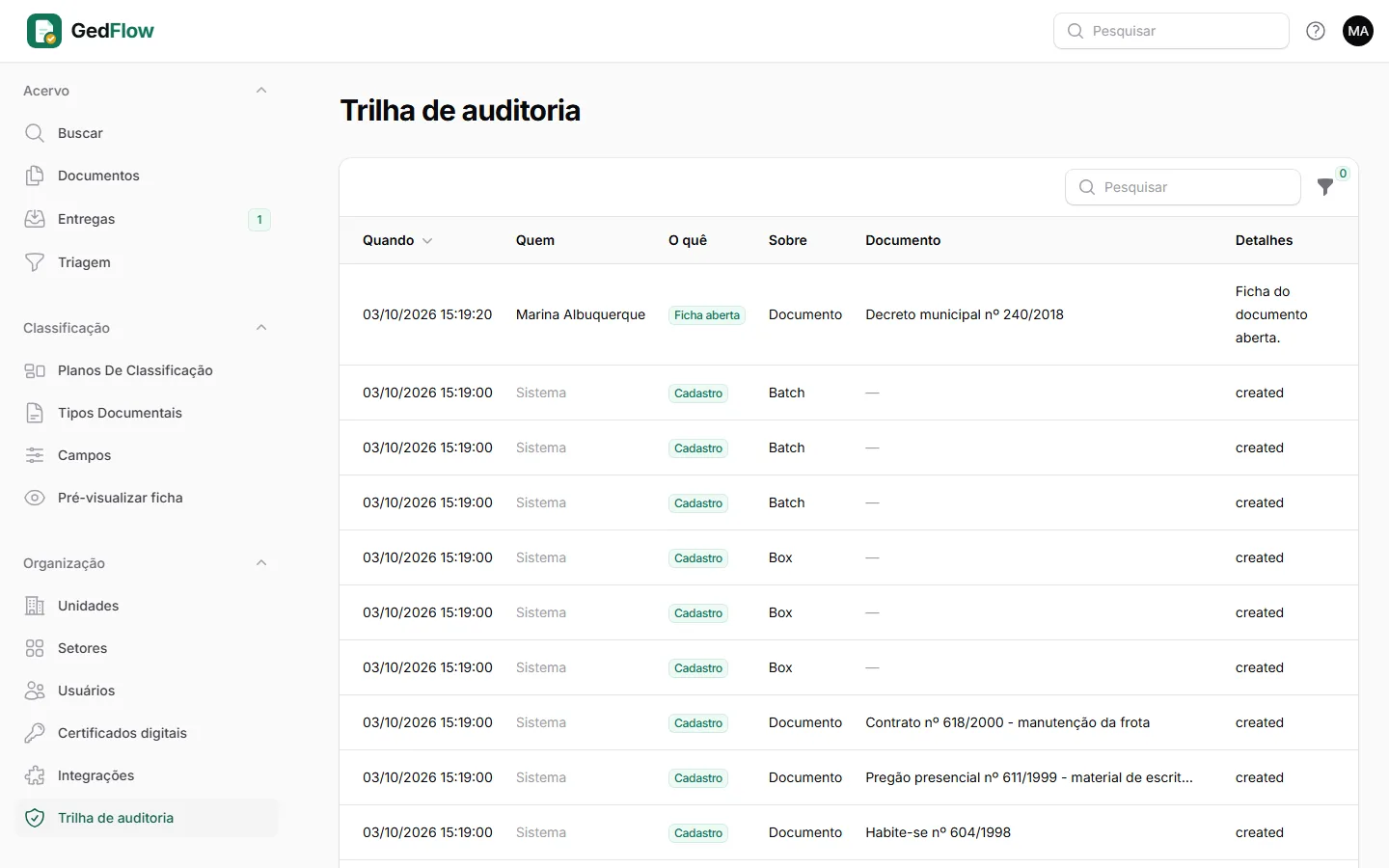Click the Campos sliders icon
This screenshot has width=1389, height=868.
pos(35,455)
